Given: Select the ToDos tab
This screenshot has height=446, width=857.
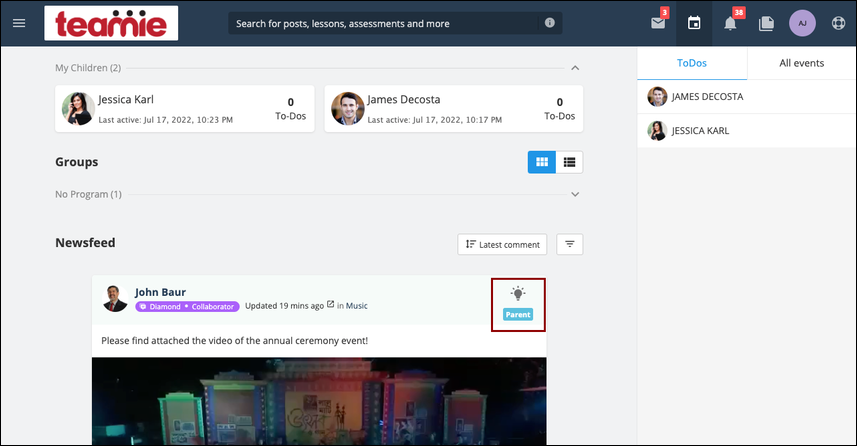Looking at the screenshot, I should pos(692,63).
